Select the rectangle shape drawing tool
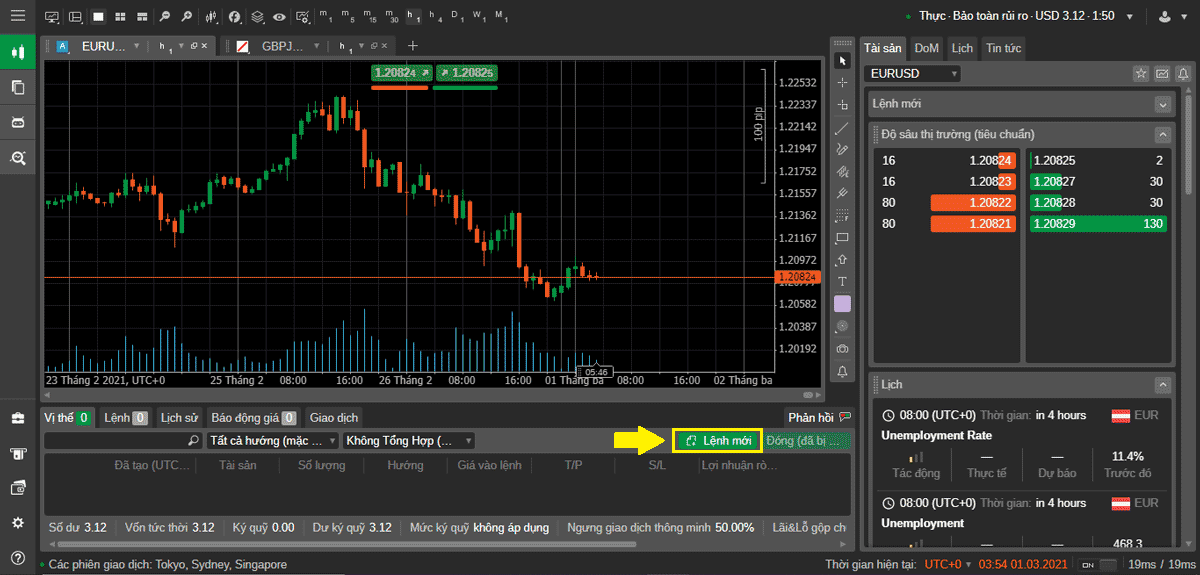The image size is (1200, 575). tap(842, 237)
